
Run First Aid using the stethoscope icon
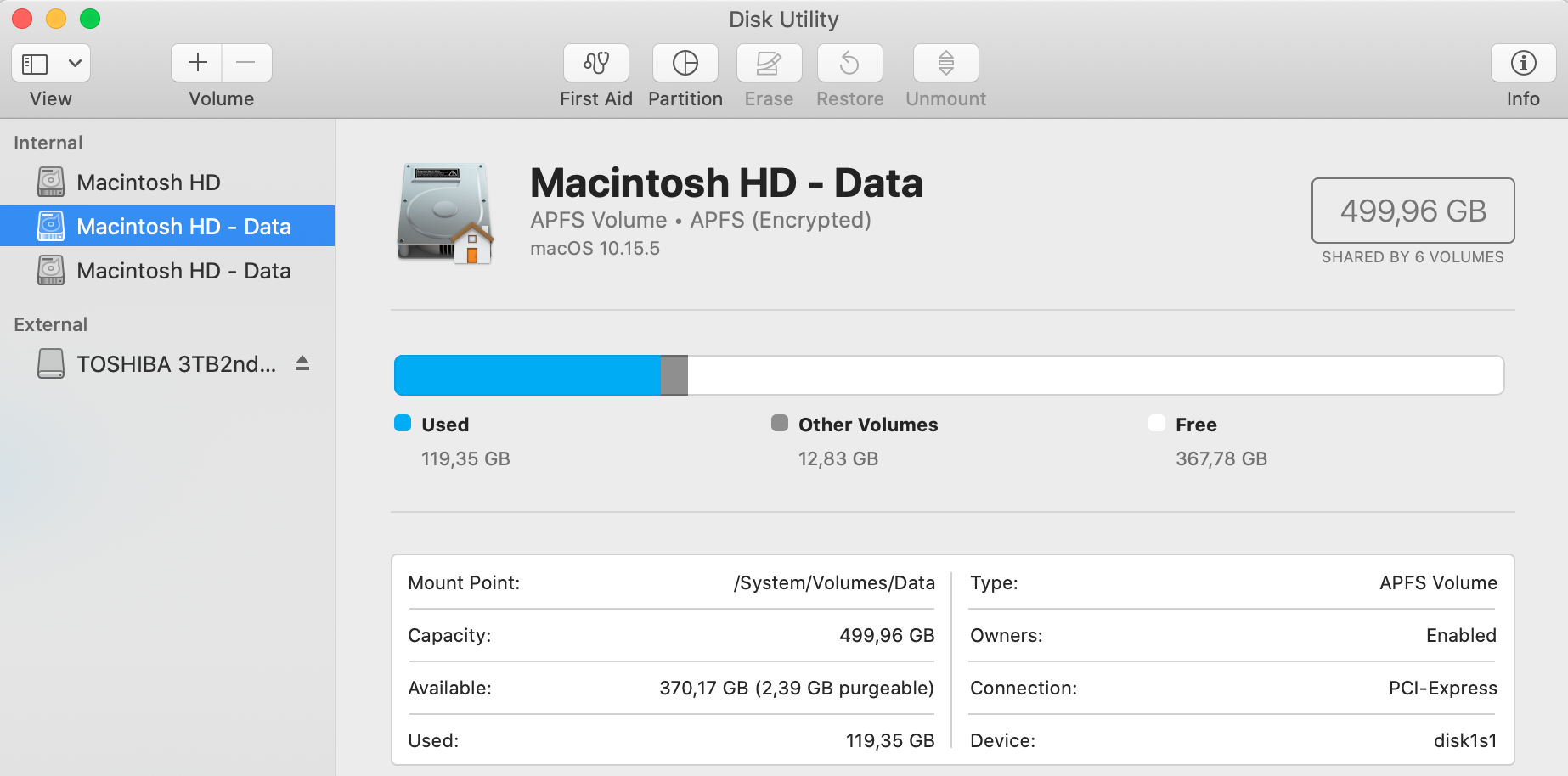(x=596, y=63)
